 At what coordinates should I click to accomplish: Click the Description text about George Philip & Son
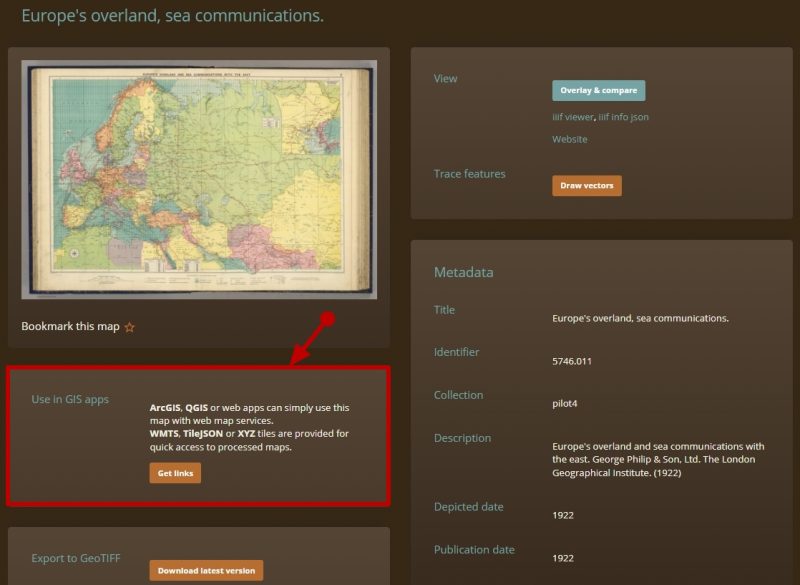658,460
